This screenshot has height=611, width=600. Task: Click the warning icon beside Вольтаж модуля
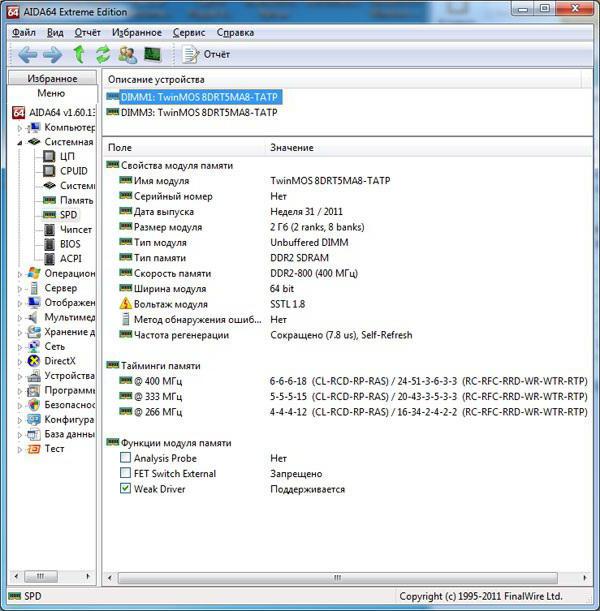point(125,304)
